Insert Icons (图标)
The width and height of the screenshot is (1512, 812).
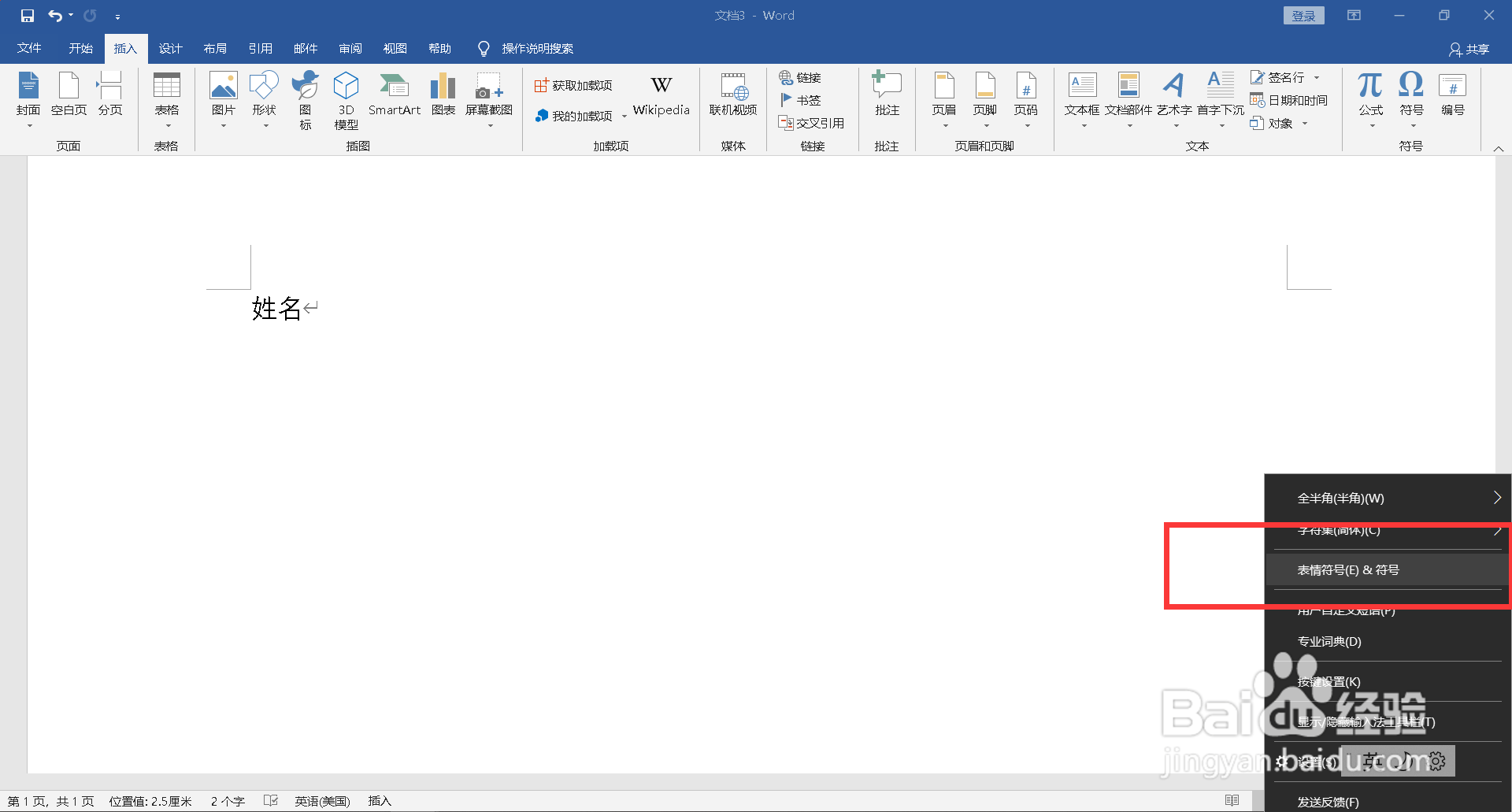click(306, 101)
